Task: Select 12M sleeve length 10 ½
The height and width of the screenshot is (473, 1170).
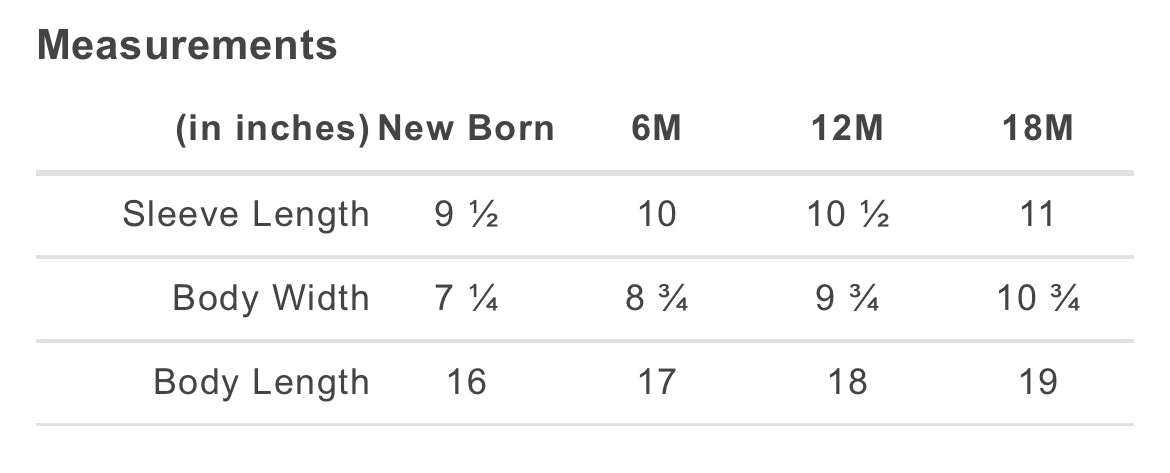Action: pyautogui.click(x=848, y=215)
